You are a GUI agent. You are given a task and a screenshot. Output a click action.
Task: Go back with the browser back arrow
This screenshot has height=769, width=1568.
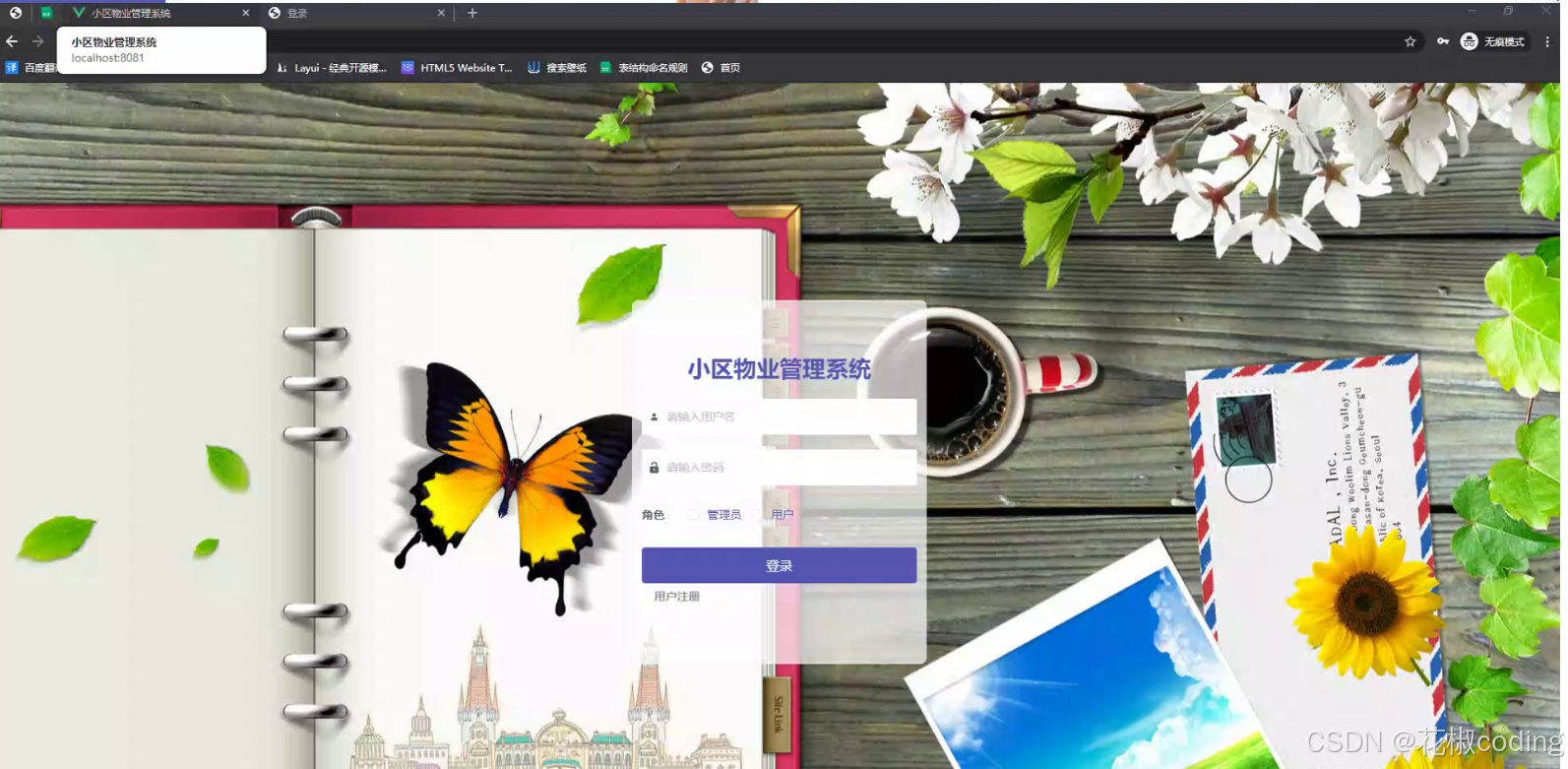[x=12, y=41]
